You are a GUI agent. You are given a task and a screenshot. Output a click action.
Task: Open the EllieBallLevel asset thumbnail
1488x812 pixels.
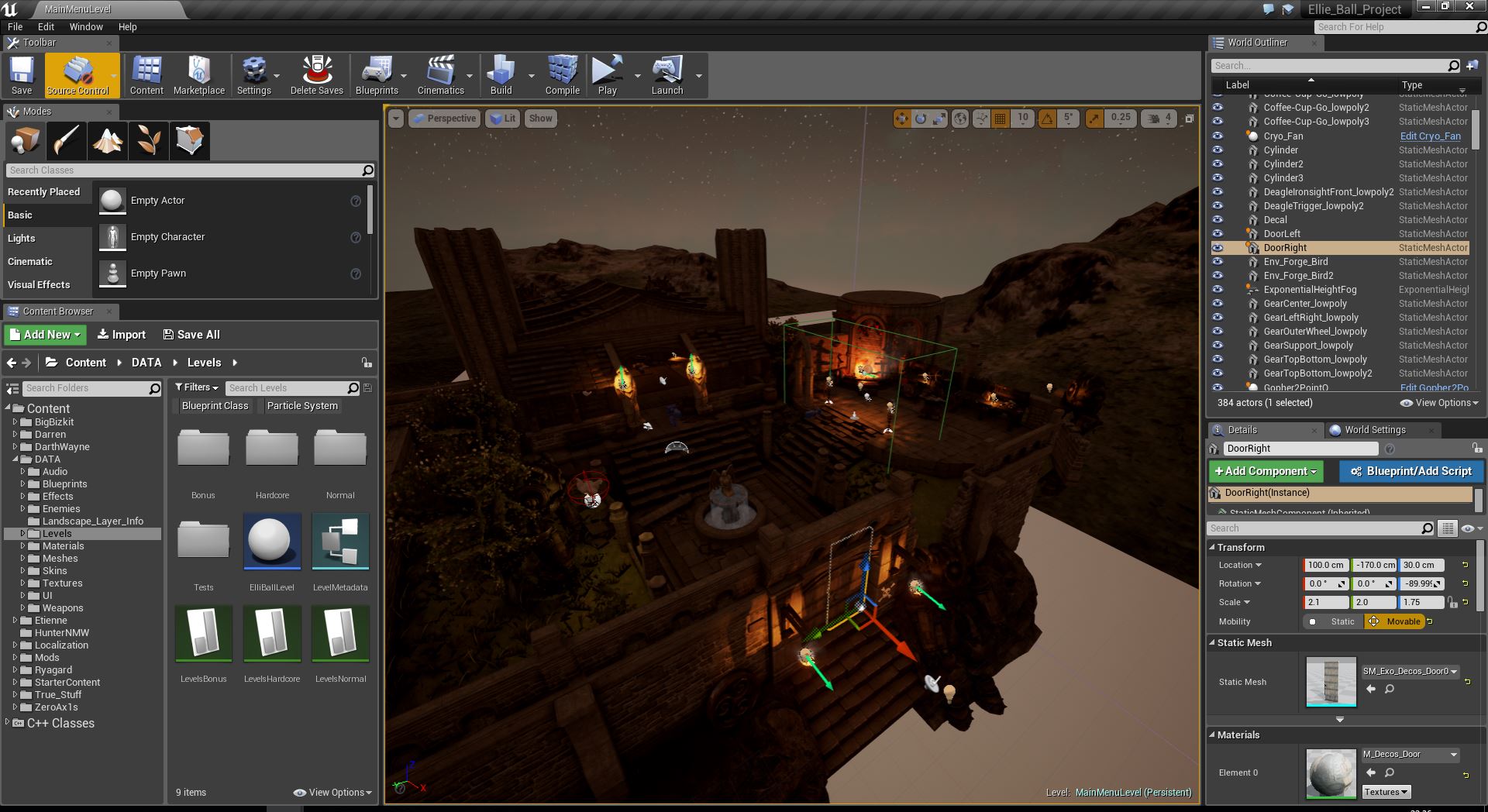click(271, 541)
